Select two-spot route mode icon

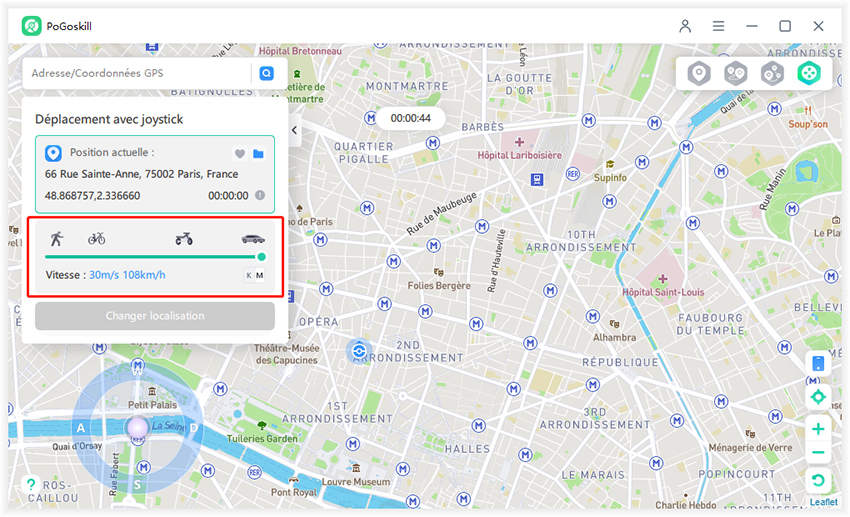coord(736,73)
